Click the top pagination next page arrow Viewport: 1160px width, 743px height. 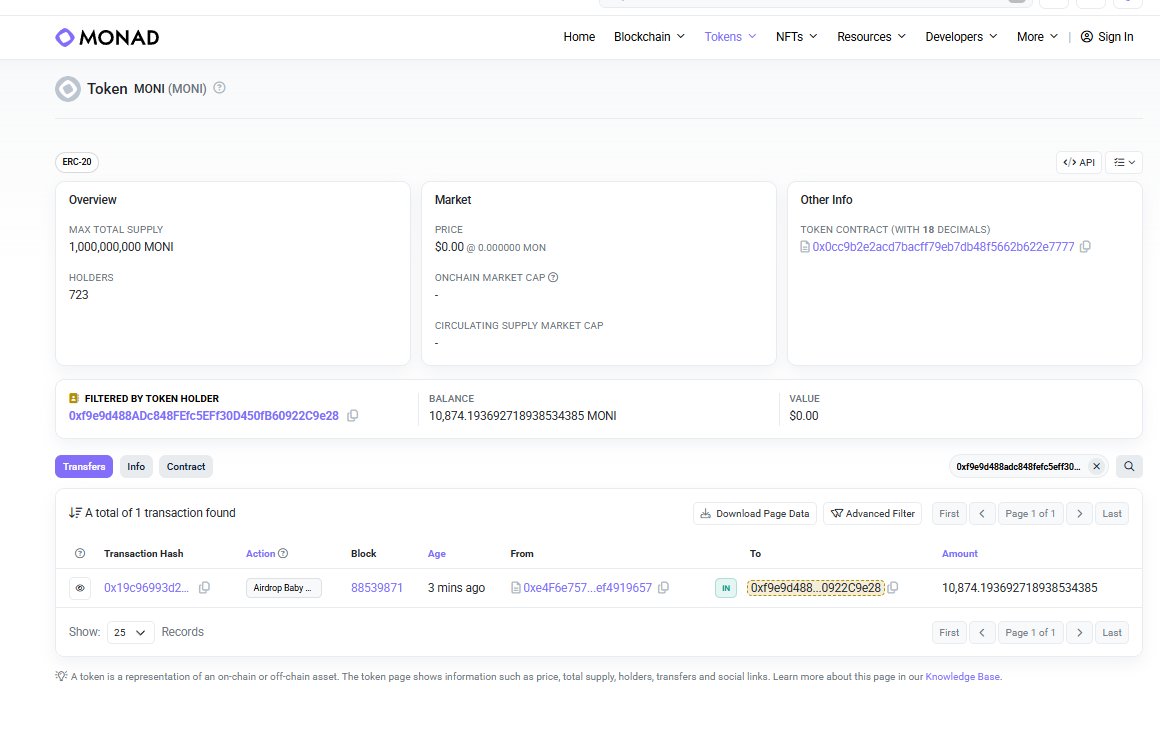point(1079,514)
